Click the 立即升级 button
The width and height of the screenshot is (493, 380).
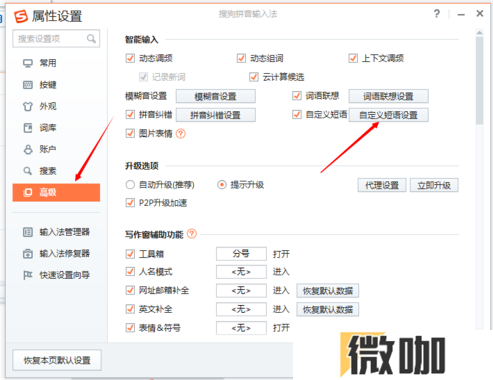[434, 185]
